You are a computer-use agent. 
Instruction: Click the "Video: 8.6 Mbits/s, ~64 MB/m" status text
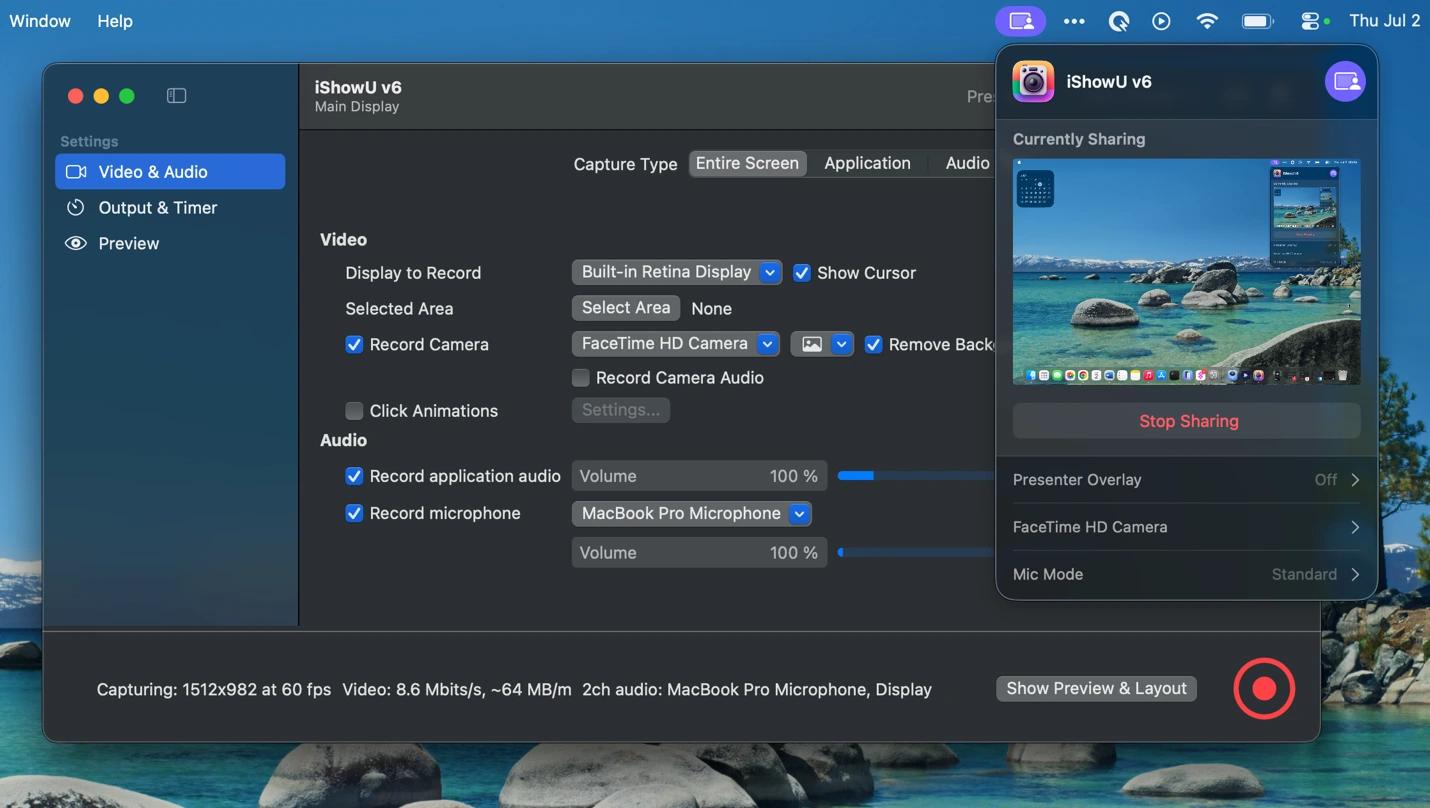(x=457, y=689)
